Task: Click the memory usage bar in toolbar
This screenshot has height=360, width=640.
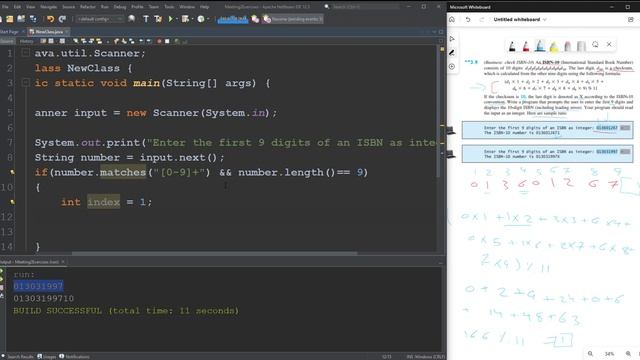Action: pyautogui.click(x=233, y=19)
